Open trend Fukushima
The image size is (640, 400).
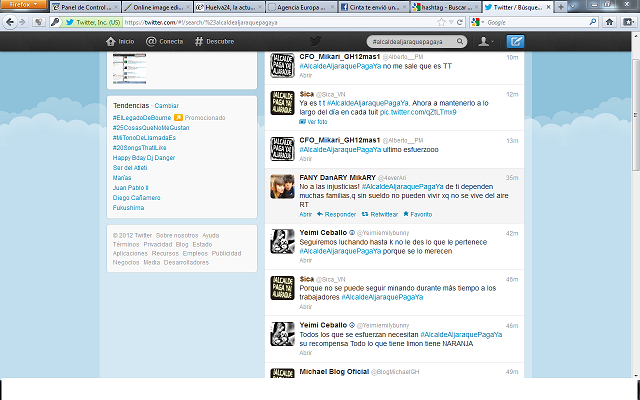[x=128, y=208]
